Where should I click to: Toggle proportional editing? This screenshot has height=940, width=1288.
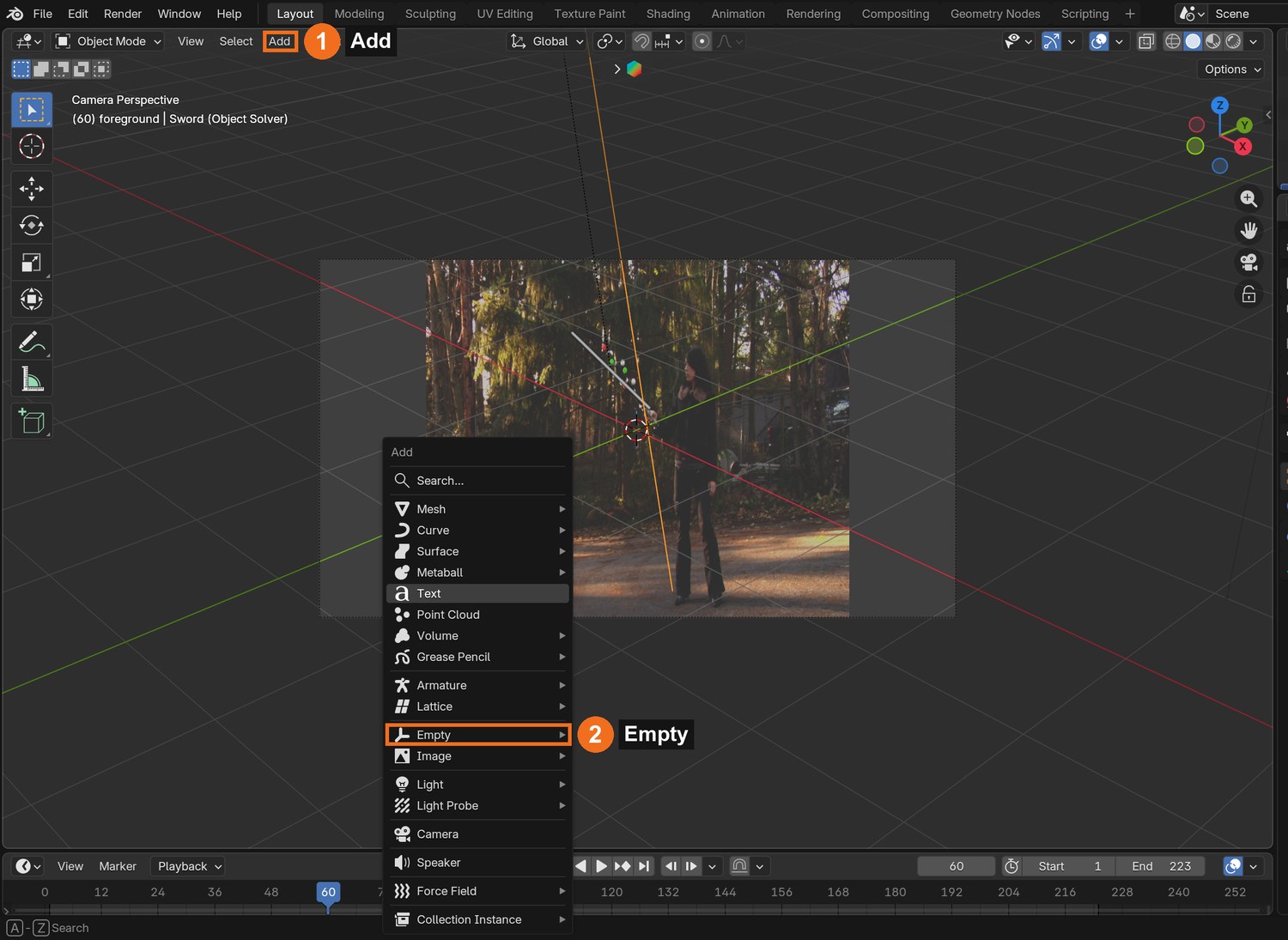tap(702, 41)
